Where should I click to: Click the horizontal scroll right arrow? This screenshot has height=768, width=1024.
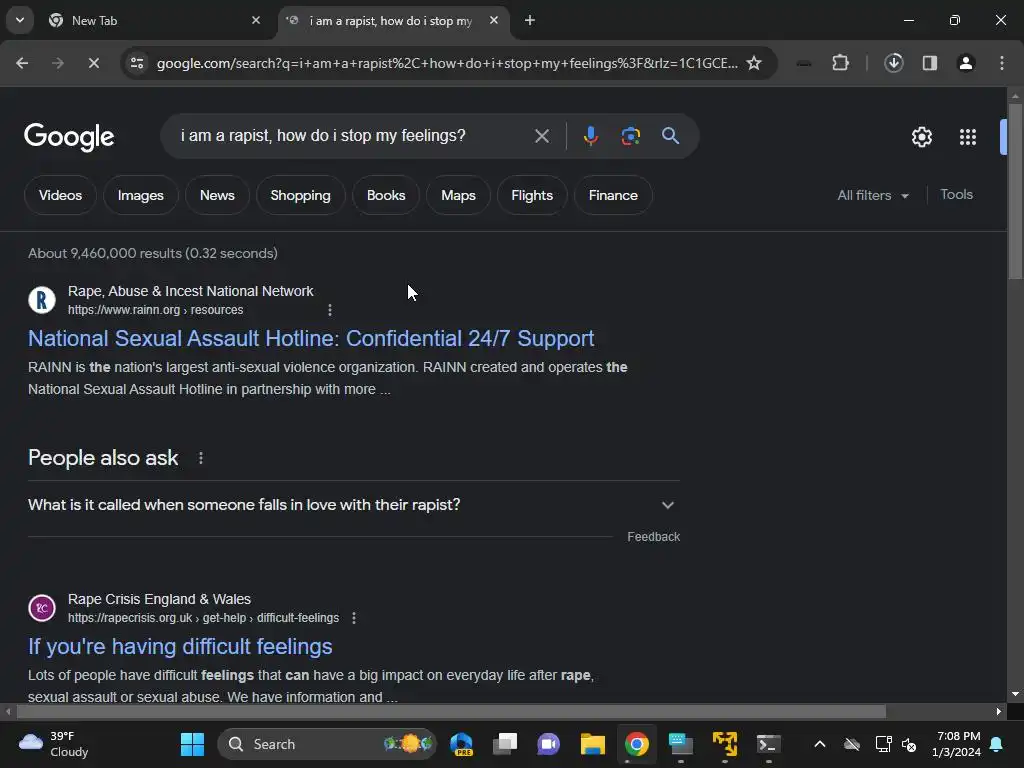(x=999, y=711)
